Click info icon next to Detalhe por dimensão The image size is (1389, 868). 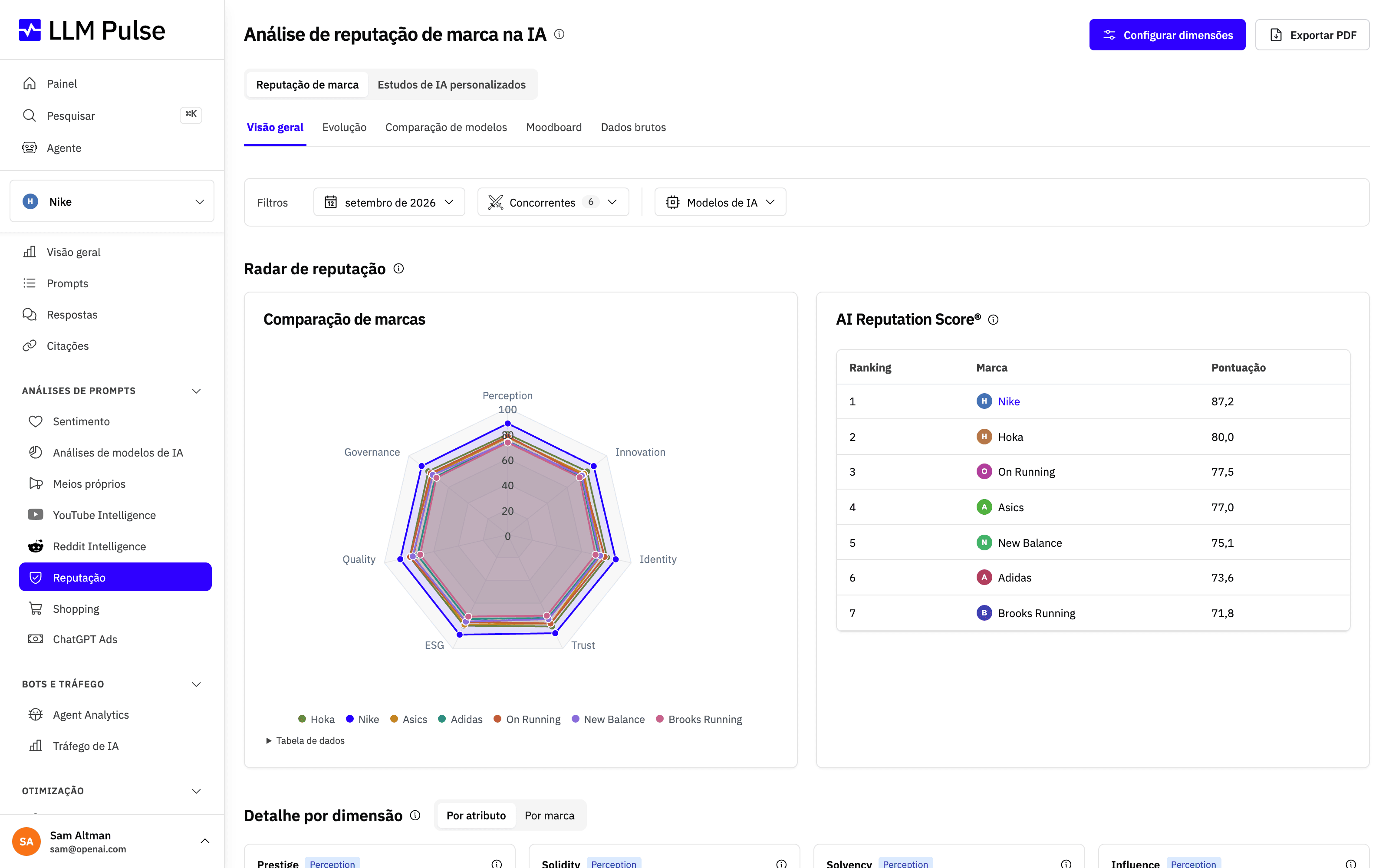tap(415, 815)
